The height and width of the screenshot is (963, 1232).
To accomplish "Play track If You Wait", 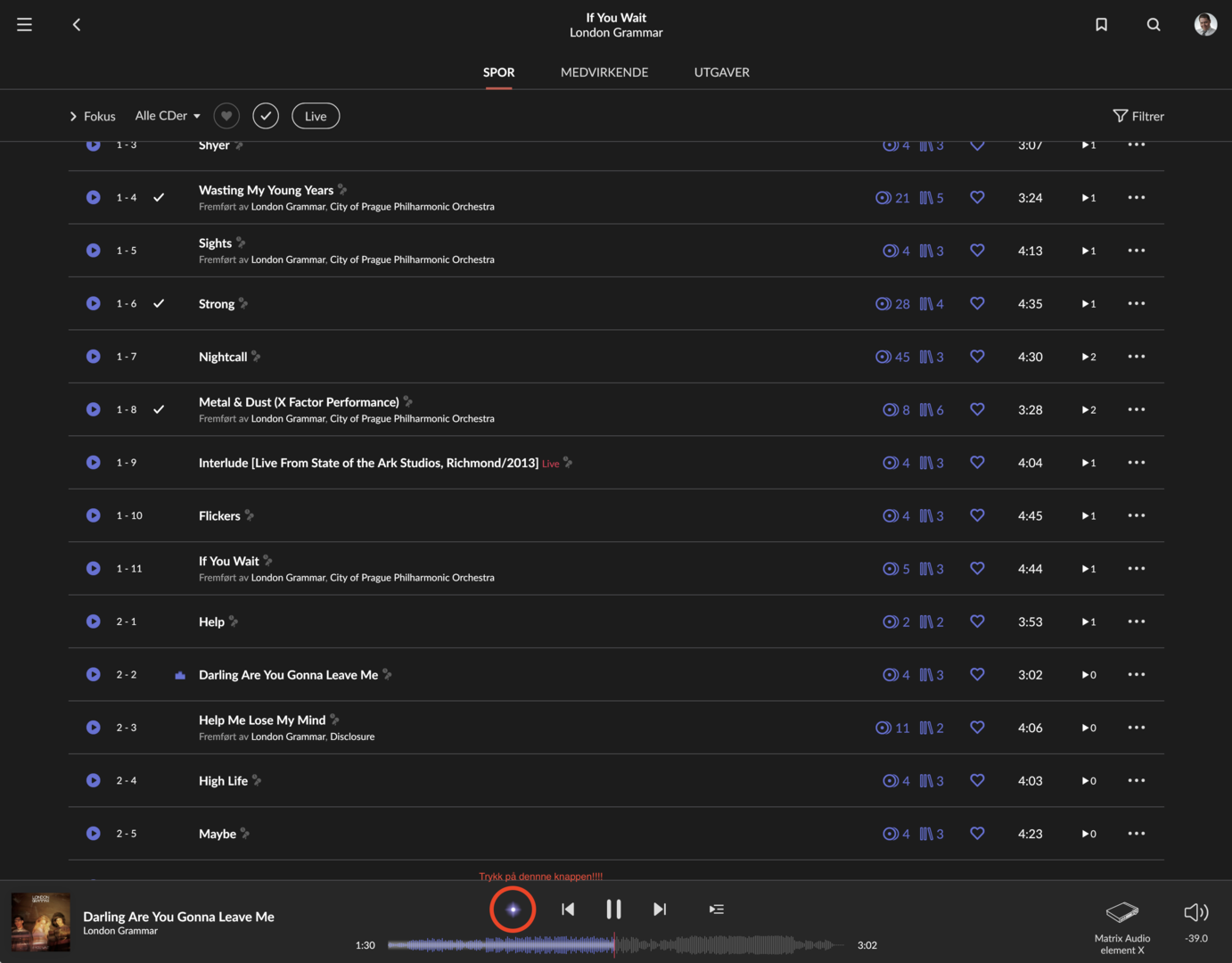I will (x=94, y=569).
